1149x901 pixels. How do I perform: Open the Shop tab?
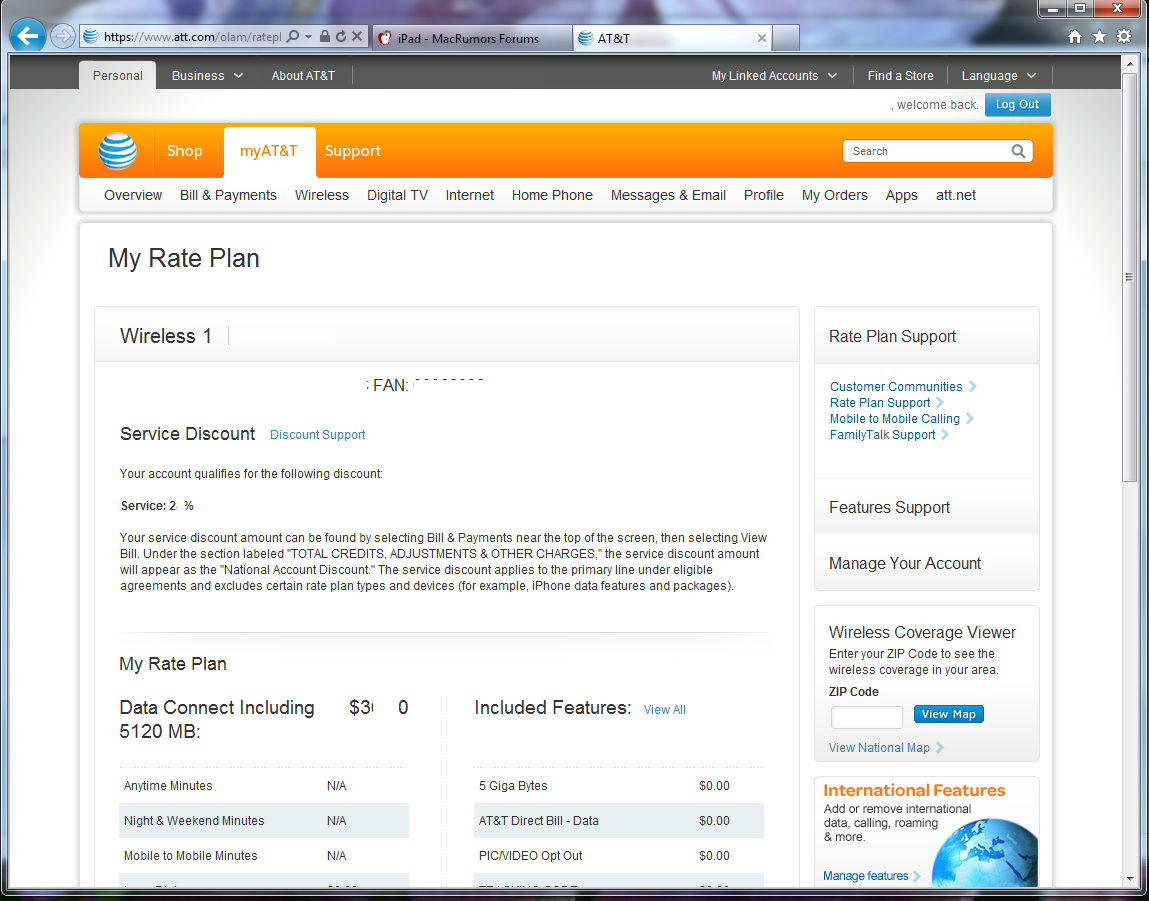[x=185, y=151]
